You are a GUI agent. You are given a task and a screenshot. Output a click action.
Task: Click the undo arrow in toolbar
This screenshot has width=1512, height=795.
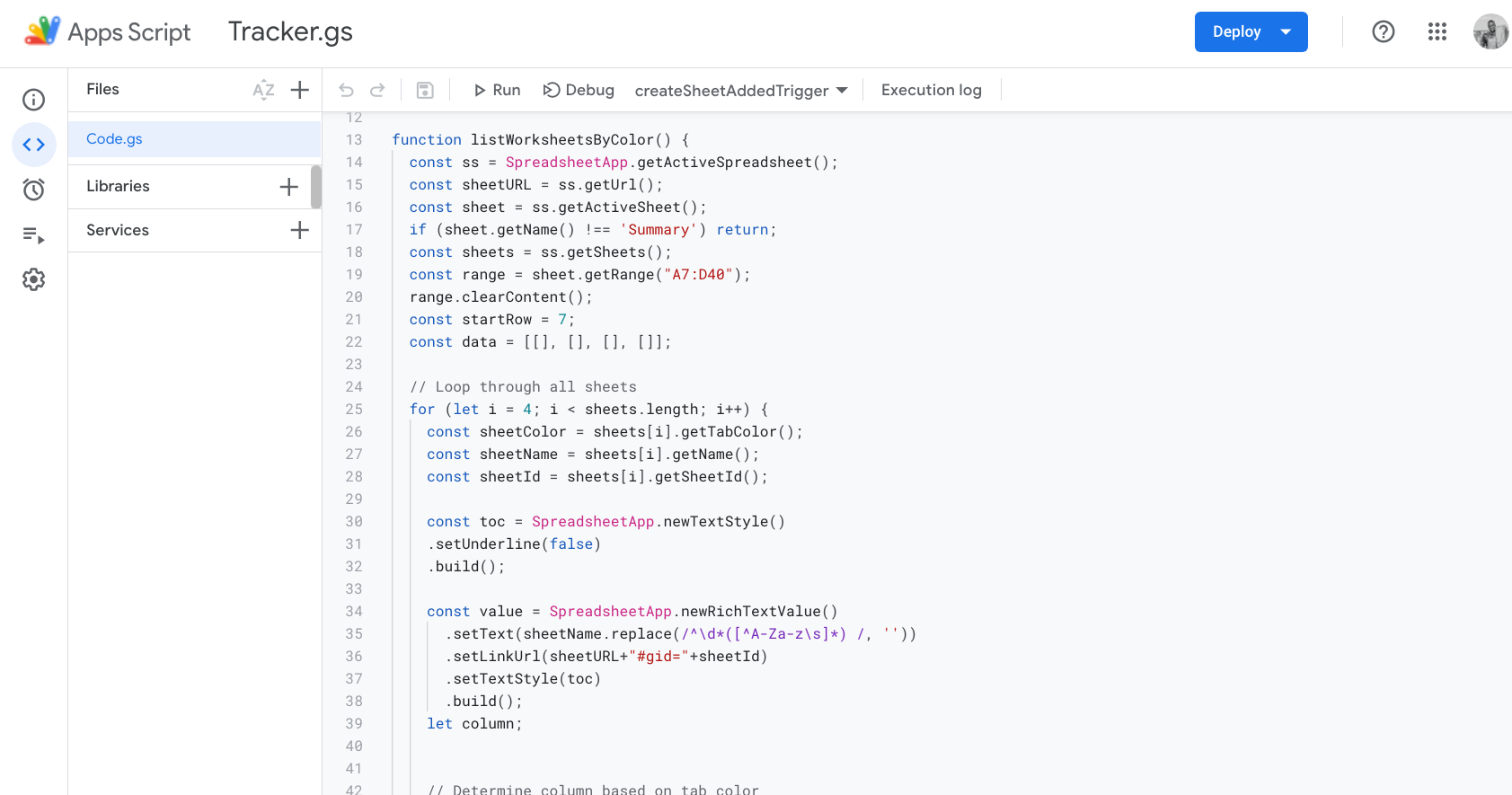[x=346, y=90]
